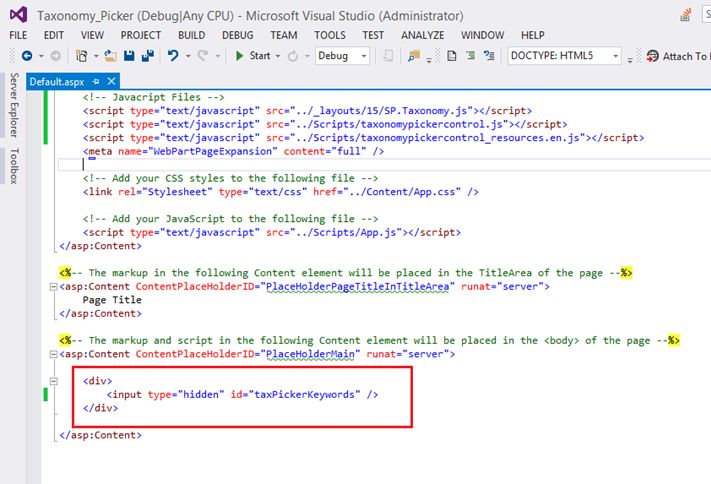The image size is (711, 484).
Task: Open the TOOLS menu
Action: pyautogui.click(x=330, y=35)
